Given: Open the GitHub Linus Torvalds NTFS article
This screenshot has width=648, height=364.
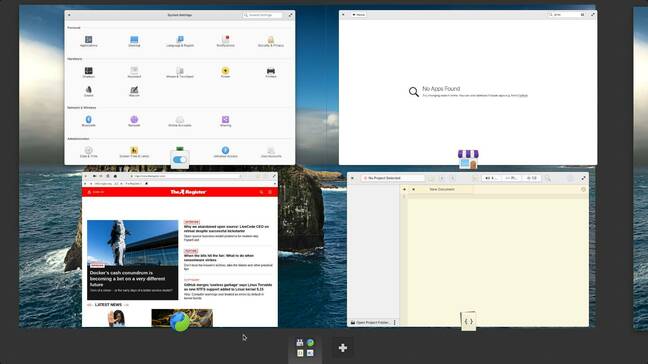Looking at the screenshot, I should [228, 287].
